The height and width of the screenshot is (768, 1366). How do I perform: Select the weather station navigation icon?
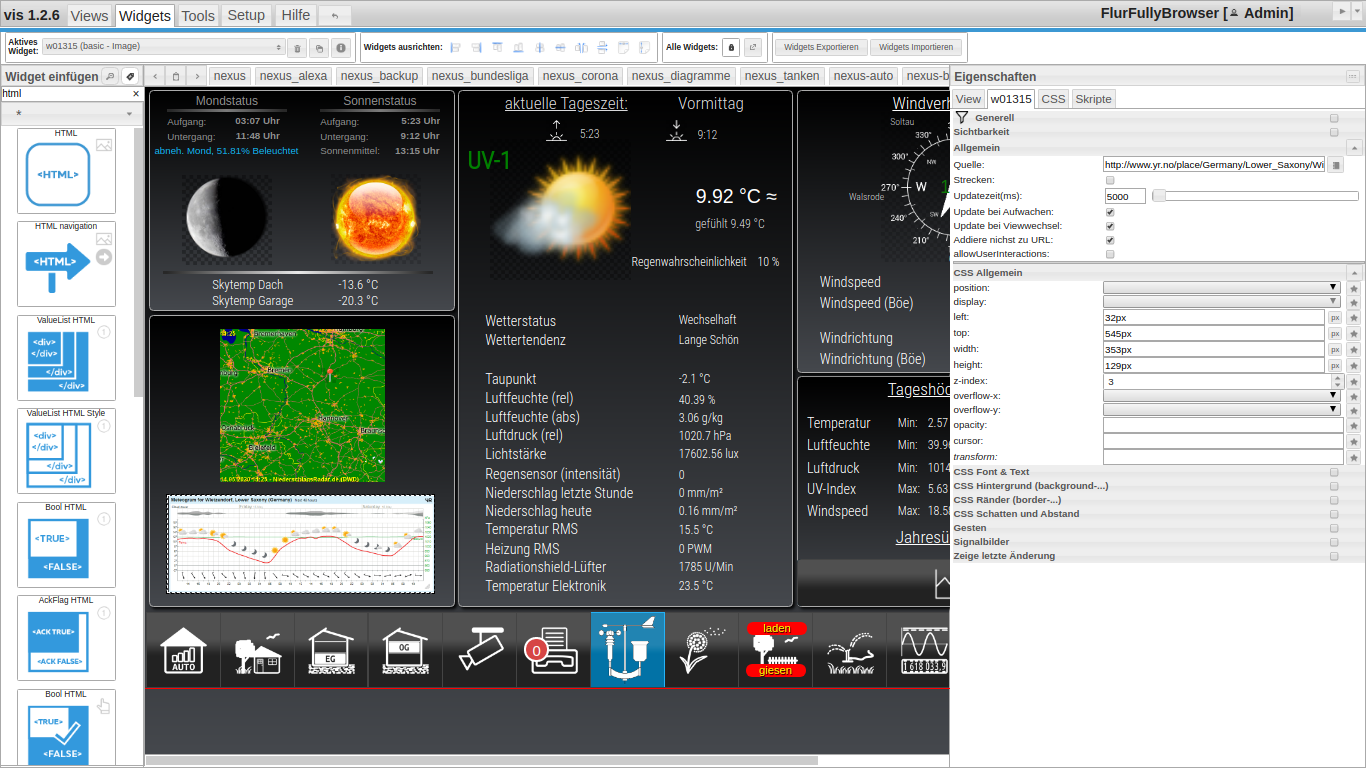tap(628, 650)
